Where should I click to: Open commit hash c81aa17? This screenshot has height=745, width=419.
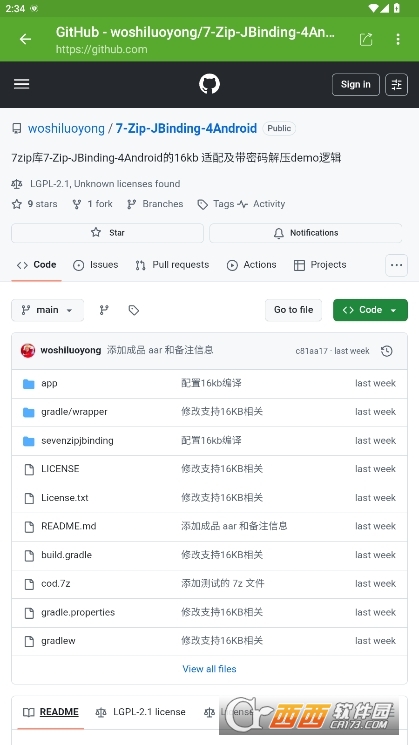click(312, 351)
